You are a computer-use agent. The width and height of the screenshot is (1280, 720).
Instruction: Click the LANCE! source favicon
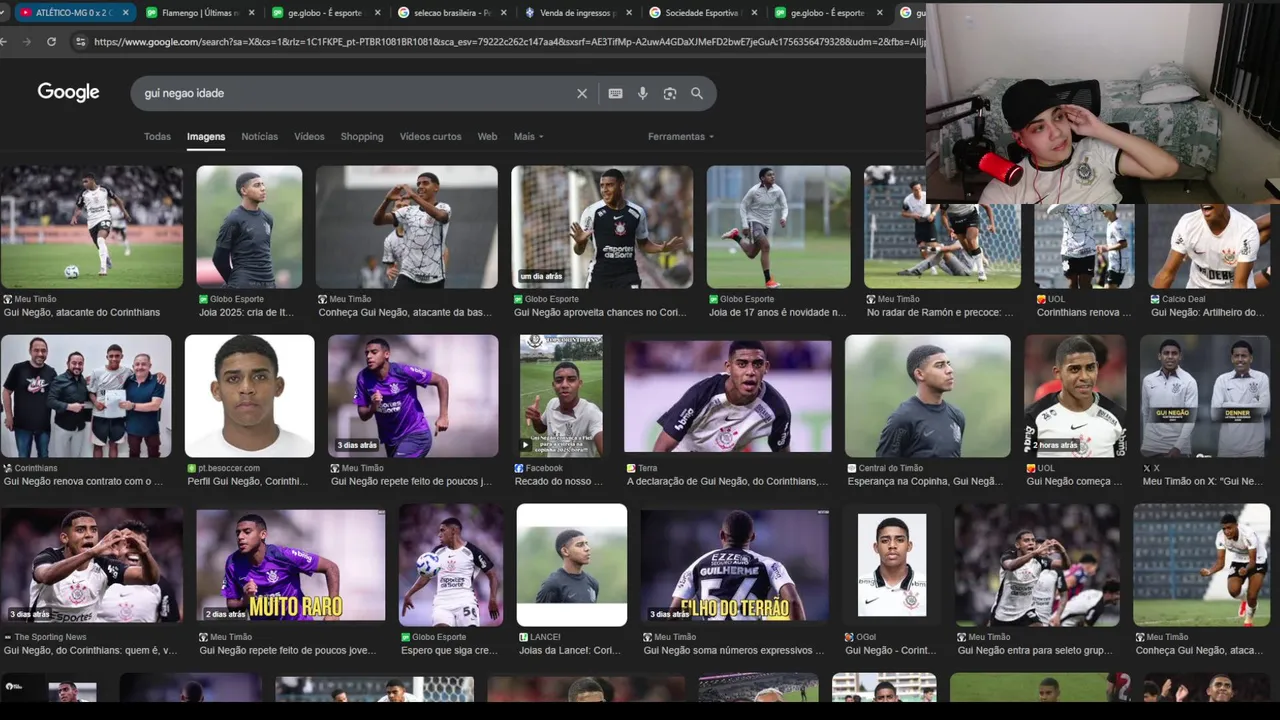pyautogui.click(x=523, y=637)
